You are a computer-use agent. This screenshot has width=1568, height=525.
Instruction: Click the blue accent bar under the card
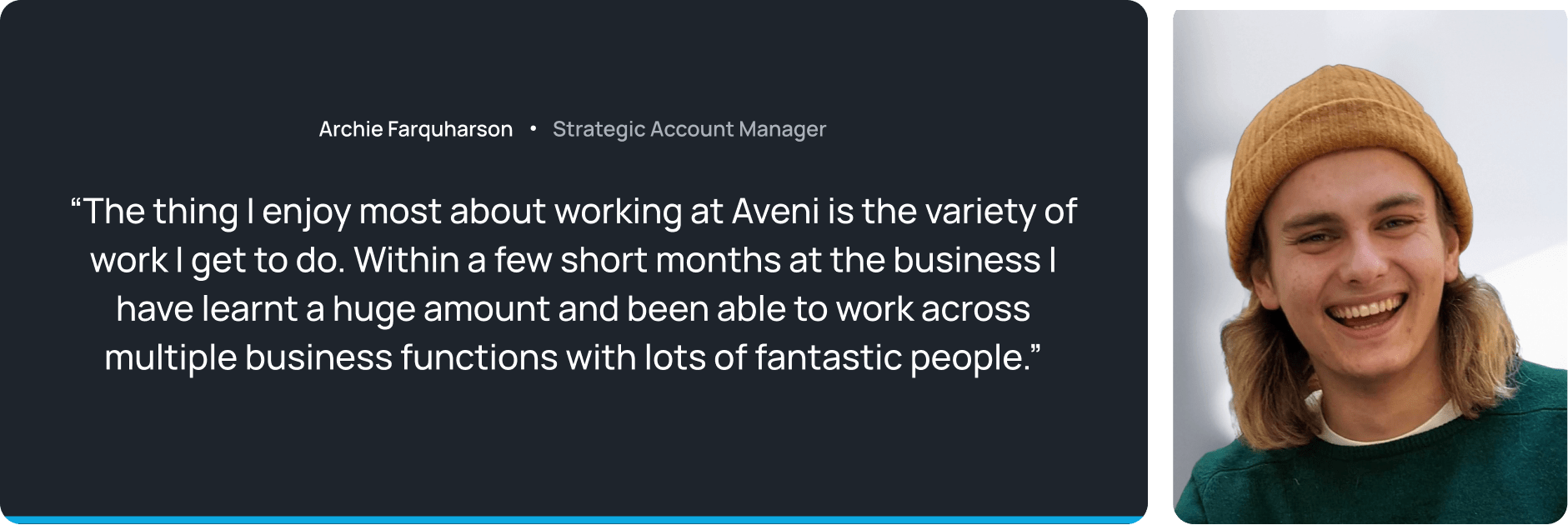[574, 520]
